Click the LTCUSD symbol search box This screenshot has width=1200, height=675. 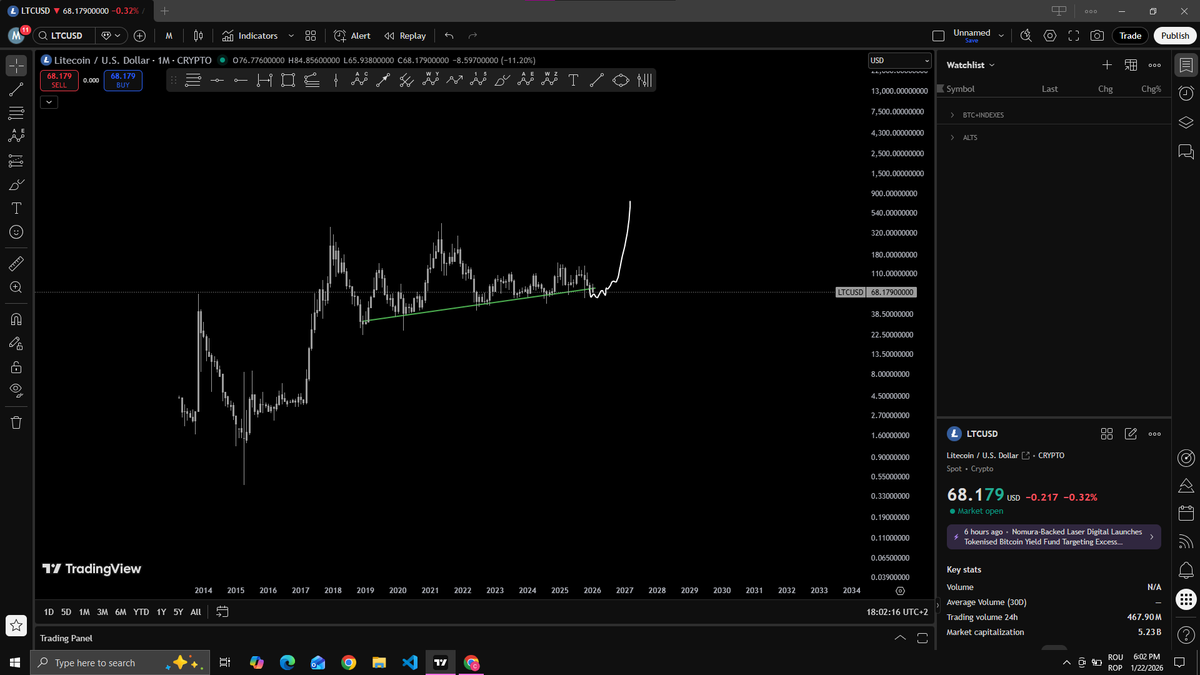(64, 36)
